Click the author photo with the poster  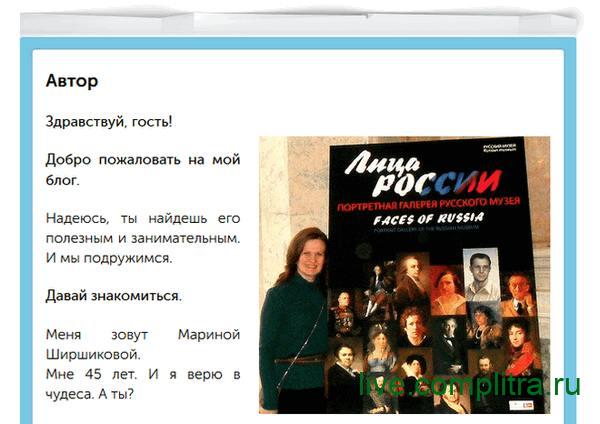point(404,275)
